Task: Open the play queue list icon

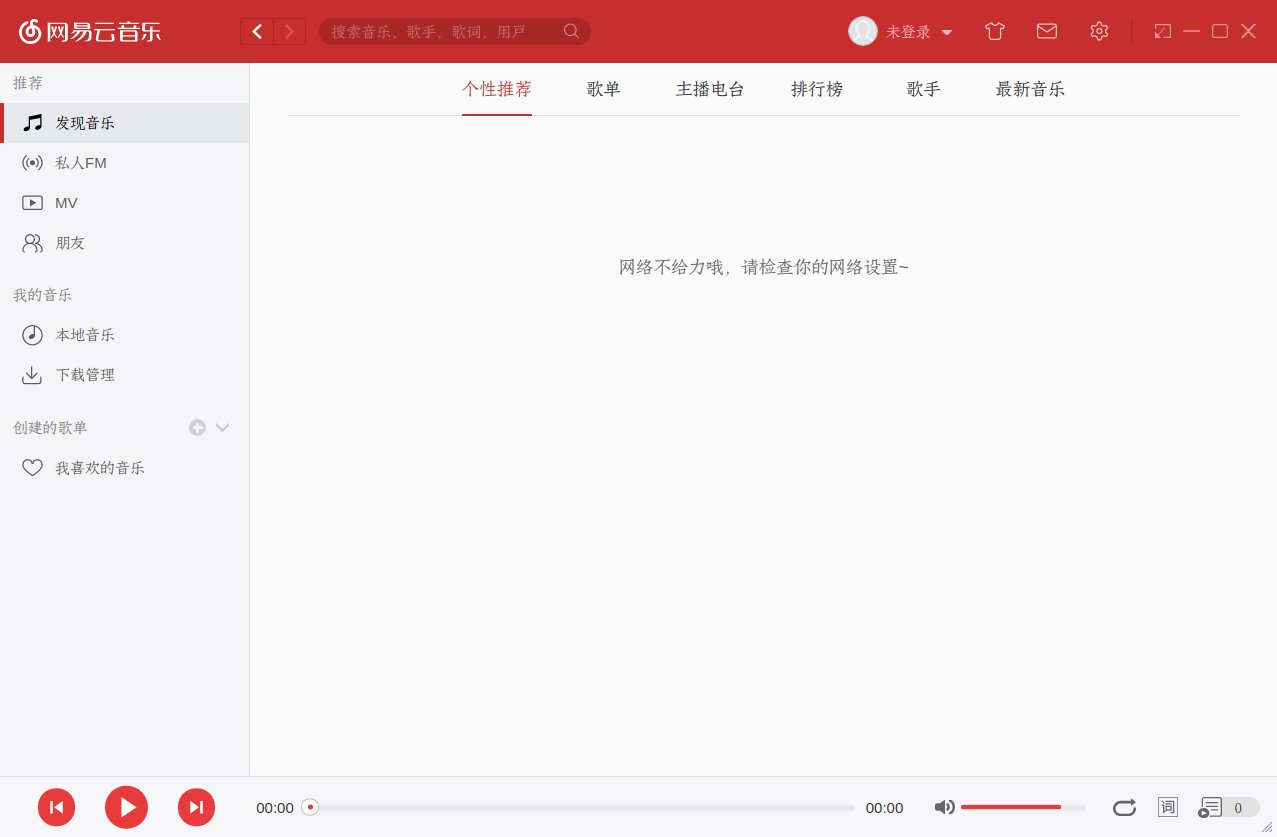Action: pyautogui.click(x=1211, y=807)
